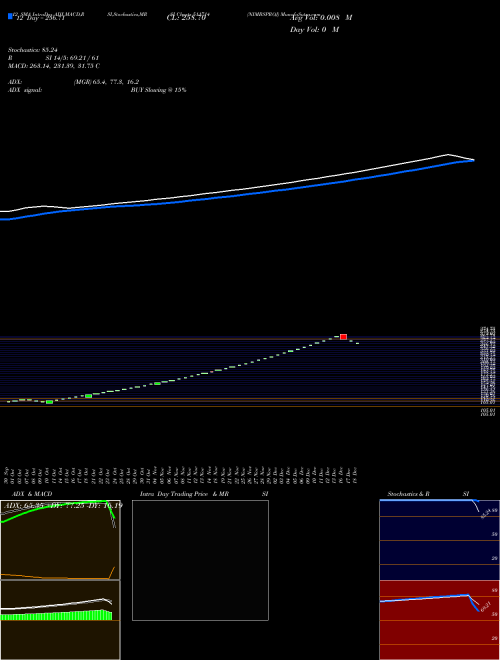Viewport: 500px width, 660px height.
Task: Click the 'Stochastics: 85.24' reading
Action: coord(33,50)
